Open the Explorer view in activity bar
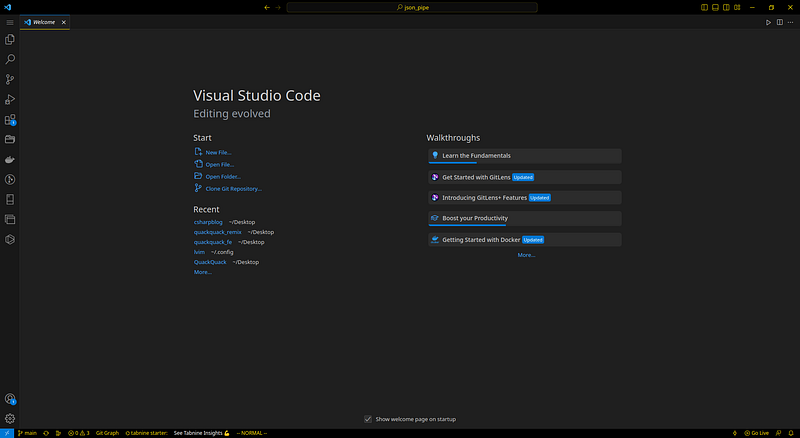 coord(10,39)
